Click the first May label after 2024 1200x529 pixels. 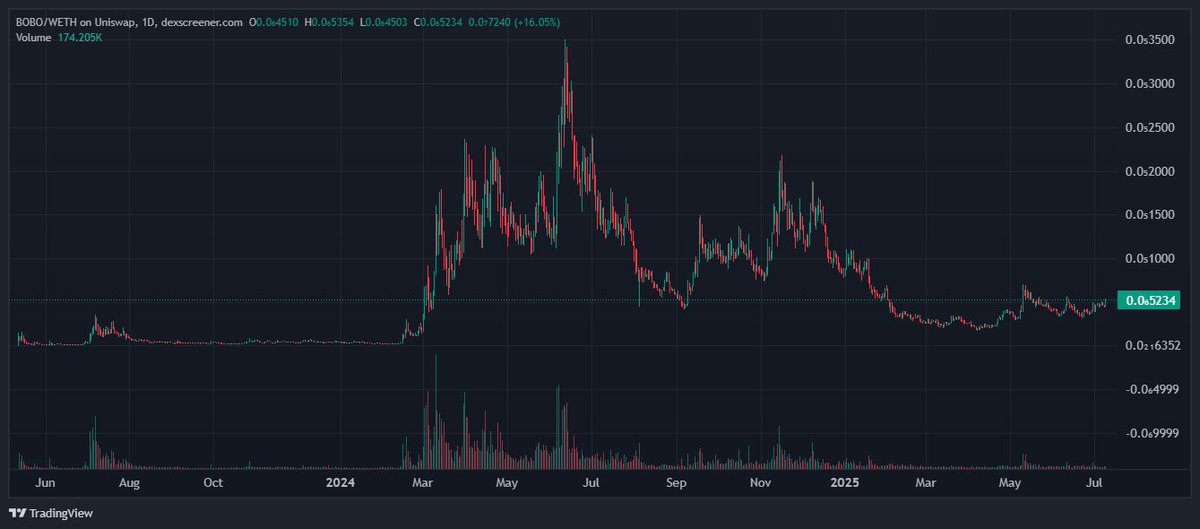point(507,483)
